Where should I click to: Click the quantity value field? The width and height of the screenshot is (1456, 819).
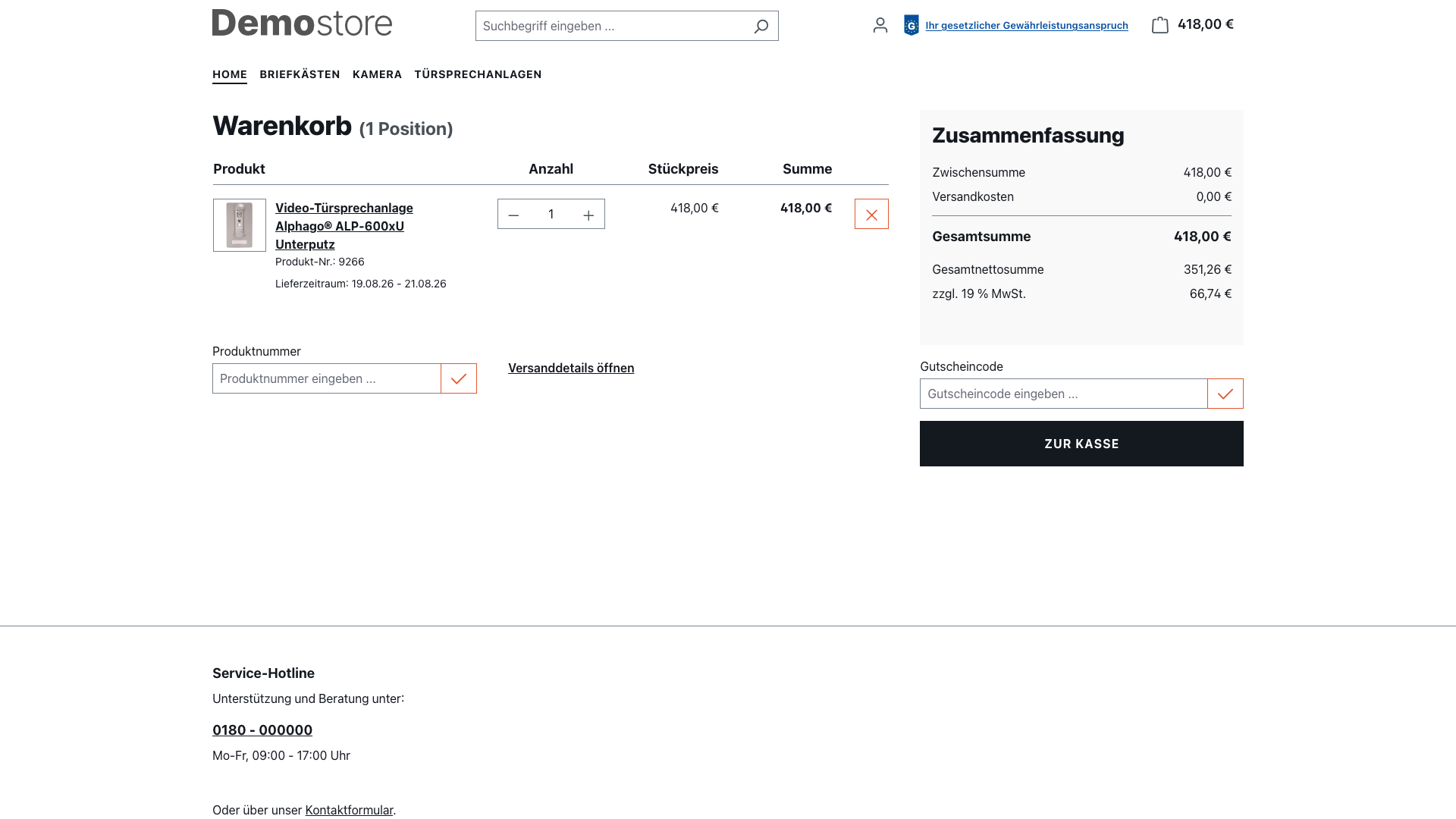(x=551, y=215)
